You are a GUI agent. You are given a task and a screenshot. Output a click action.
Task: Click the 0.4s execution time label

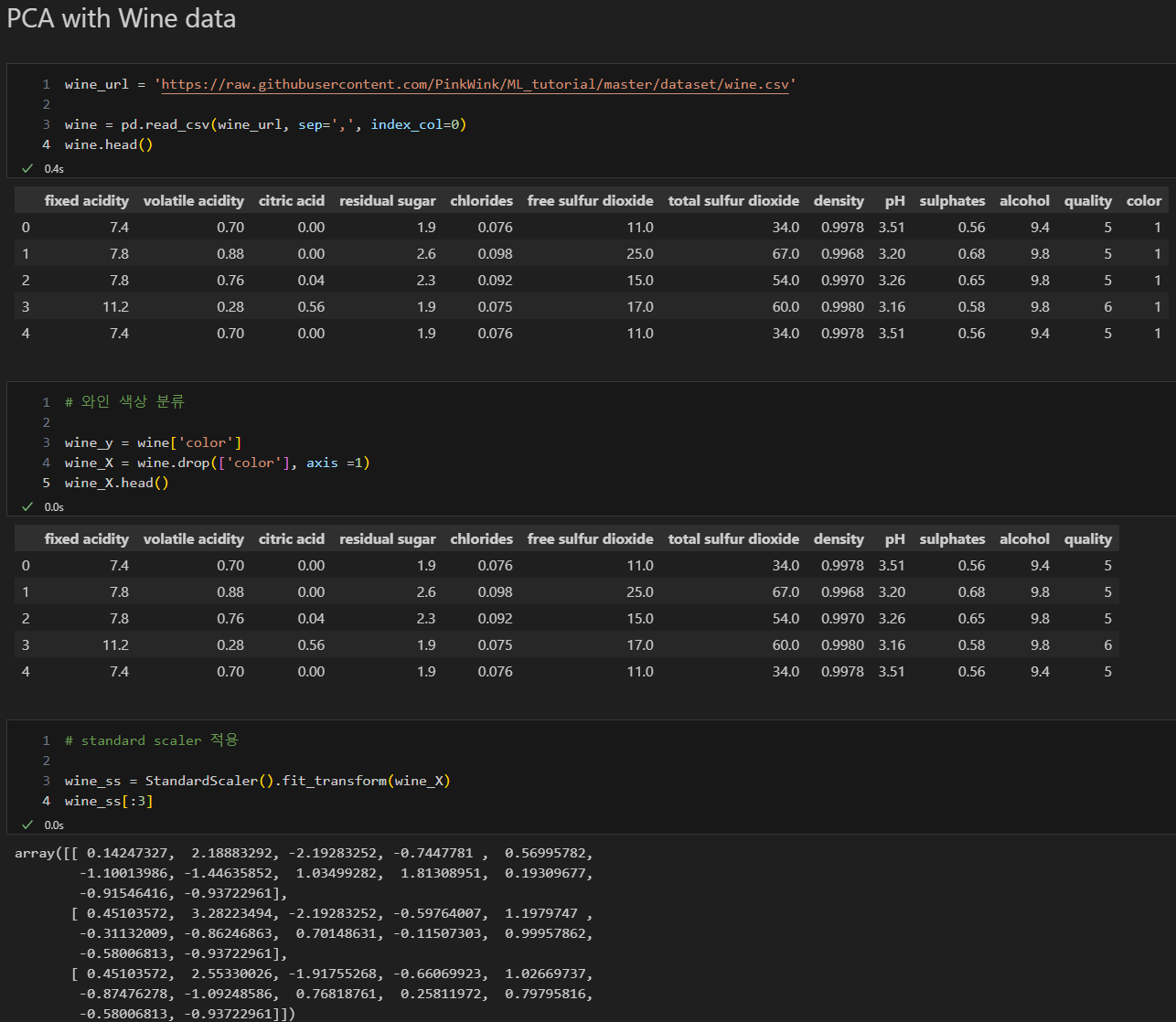click(x=54, y=169)
